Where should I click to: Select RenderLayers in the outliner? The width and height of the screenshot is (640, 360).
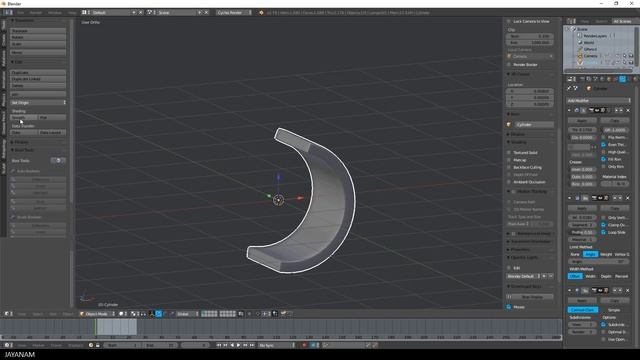595,36
